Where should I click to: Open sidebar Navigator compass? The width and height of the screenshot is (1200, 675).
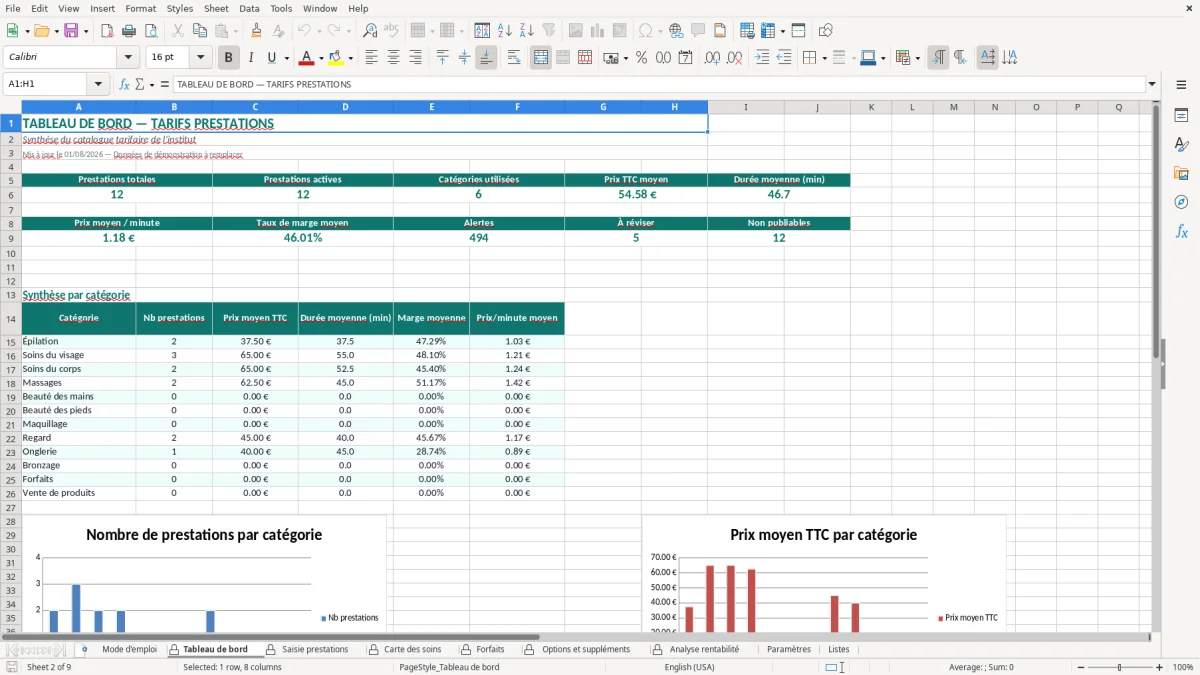click(1181, 203)
